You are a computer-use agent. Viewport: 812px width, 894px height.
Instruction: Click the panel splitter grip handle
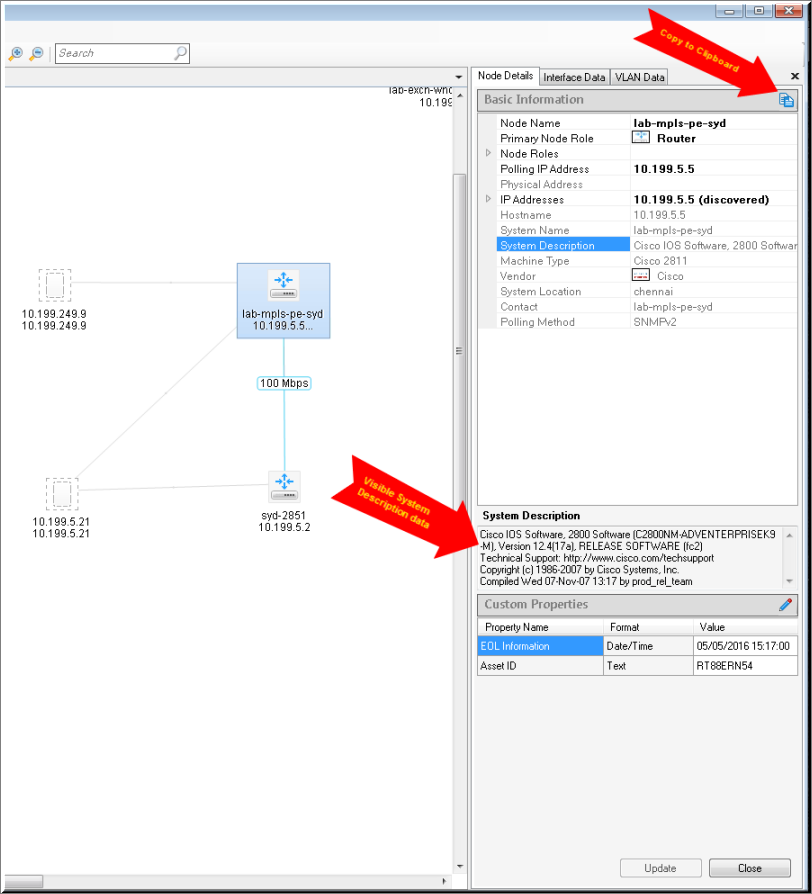(x=459, y=351)
